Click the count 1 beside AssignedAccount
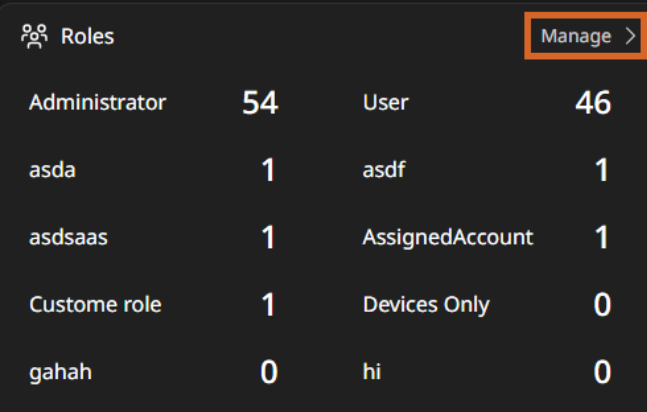This screenshot has height=412, width=648. (601, 237)
